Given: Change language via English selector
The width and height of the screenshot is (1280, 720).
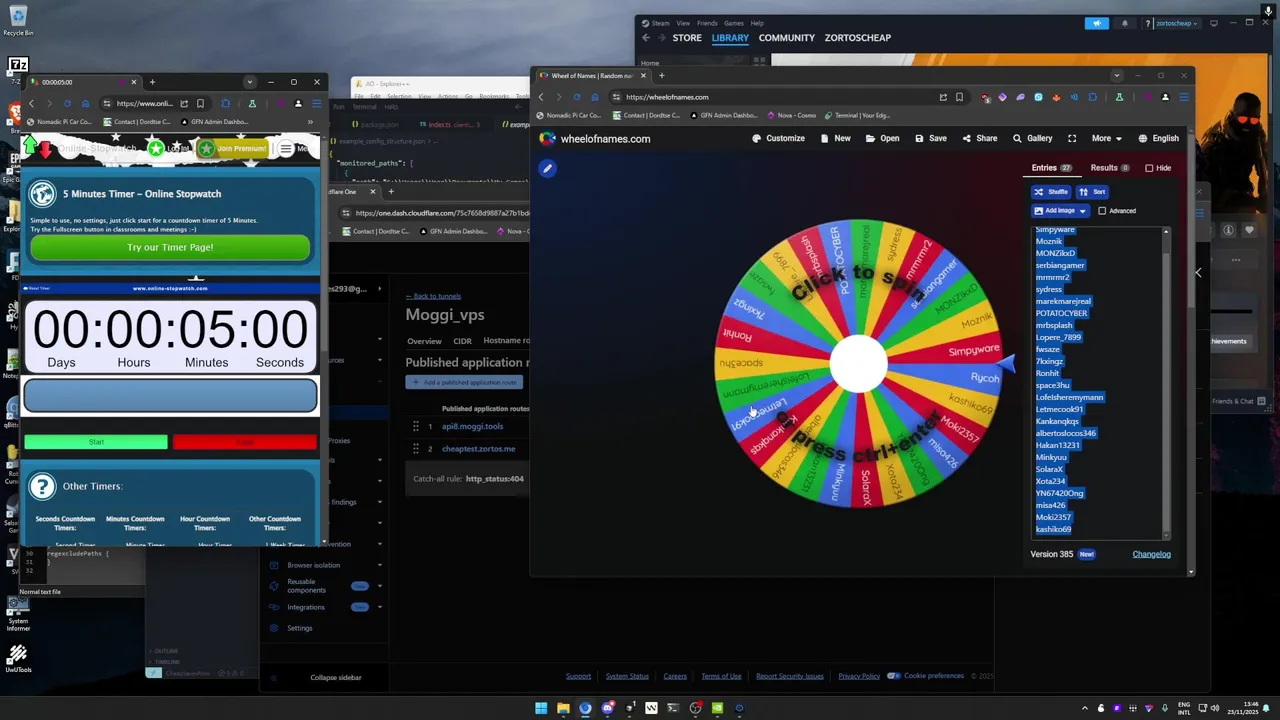Looking at the screenshot, I should tap(1158, 138).
